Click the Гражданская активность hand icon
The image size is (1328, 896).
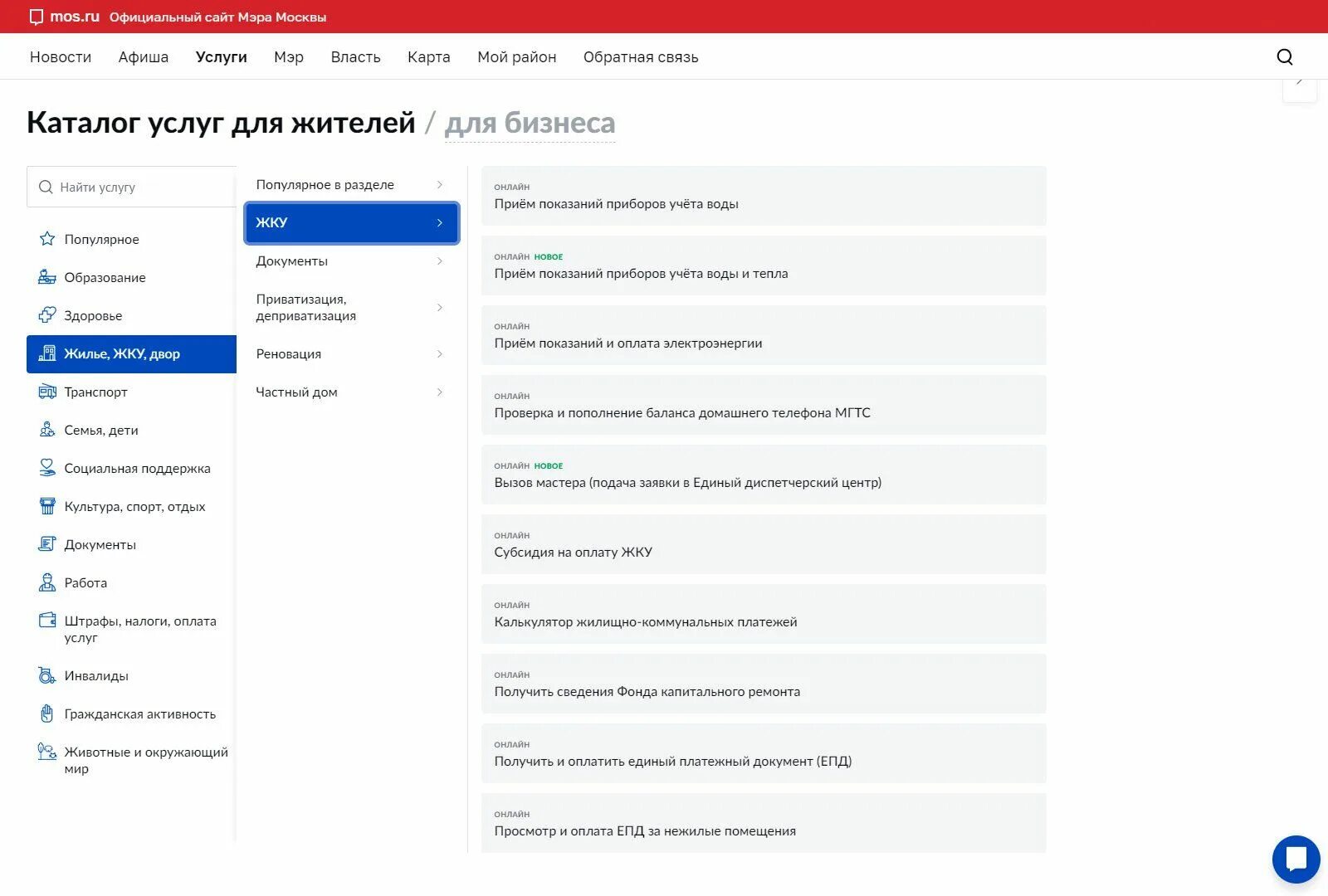(47, 713)
